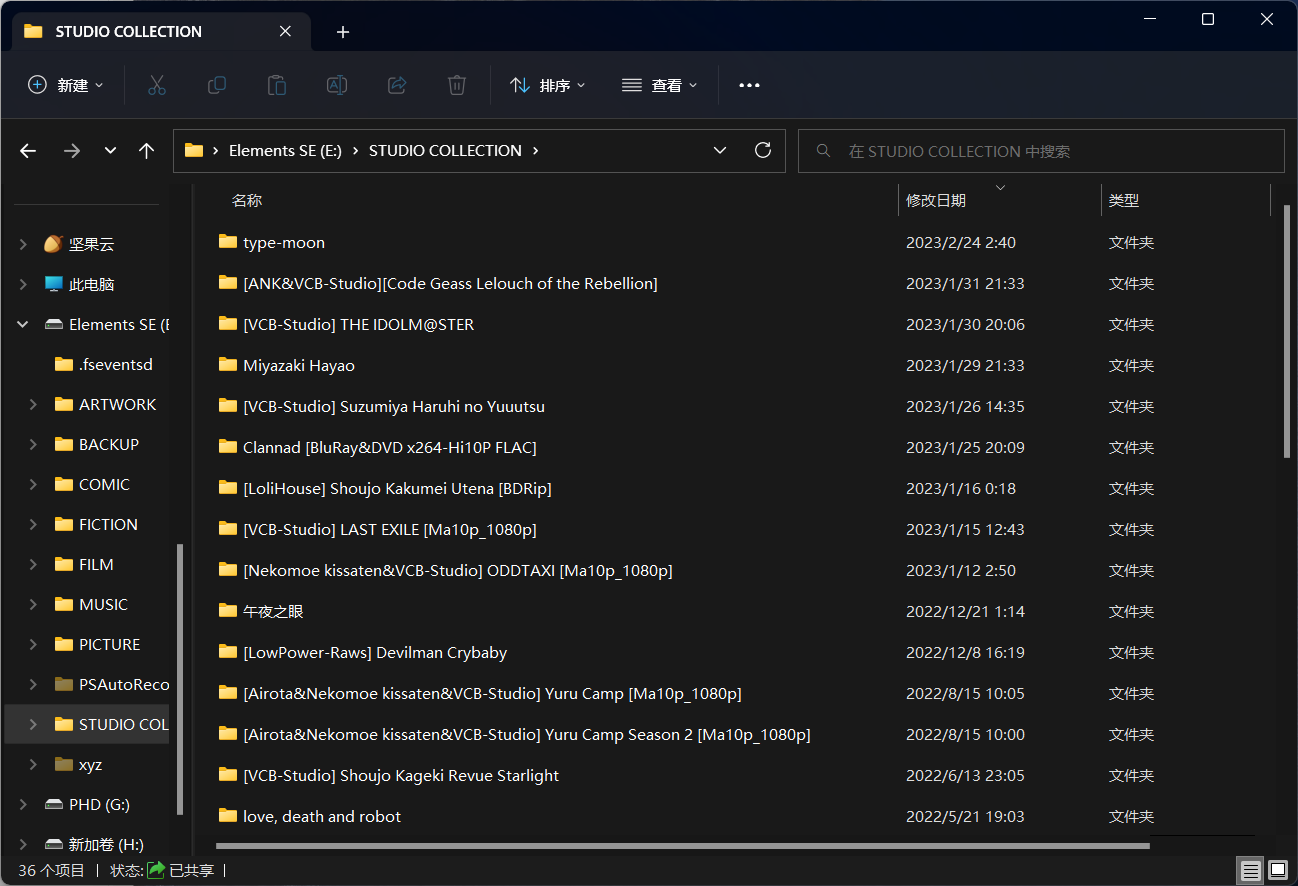Click the Rename icon in toolbar

click(x=337, y=85)
